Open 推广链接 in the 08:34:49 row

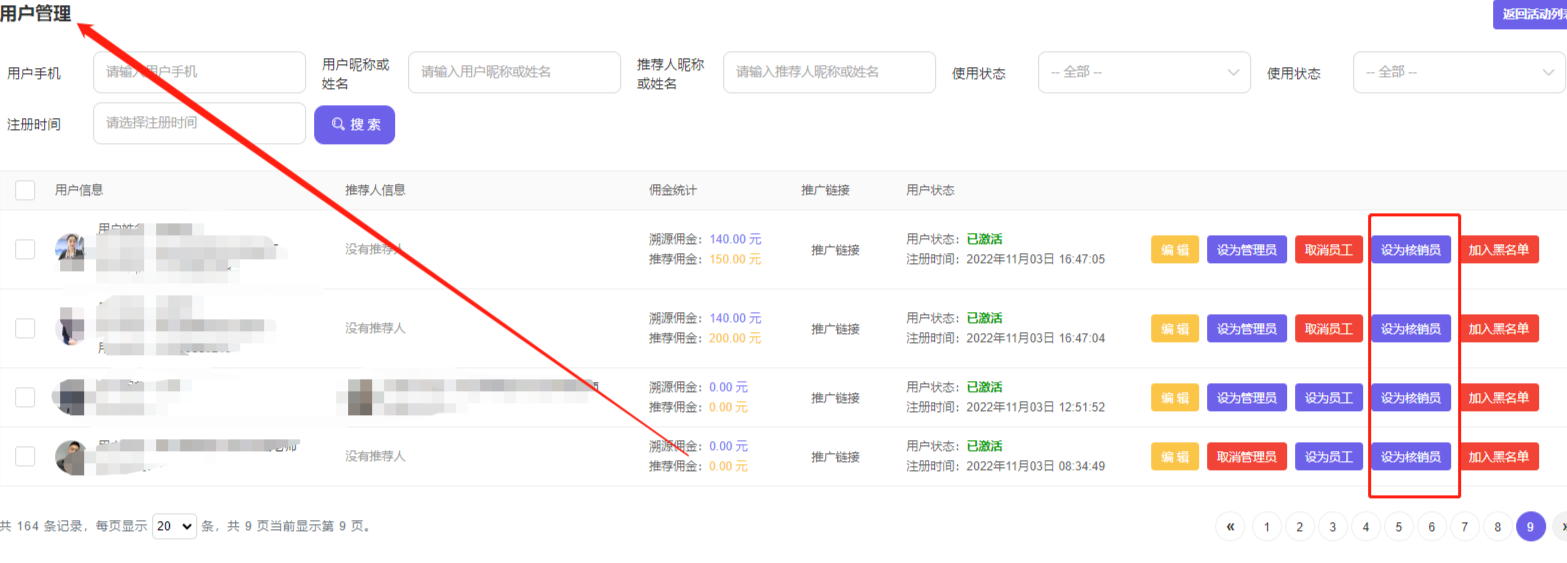(x=835, y=456)
